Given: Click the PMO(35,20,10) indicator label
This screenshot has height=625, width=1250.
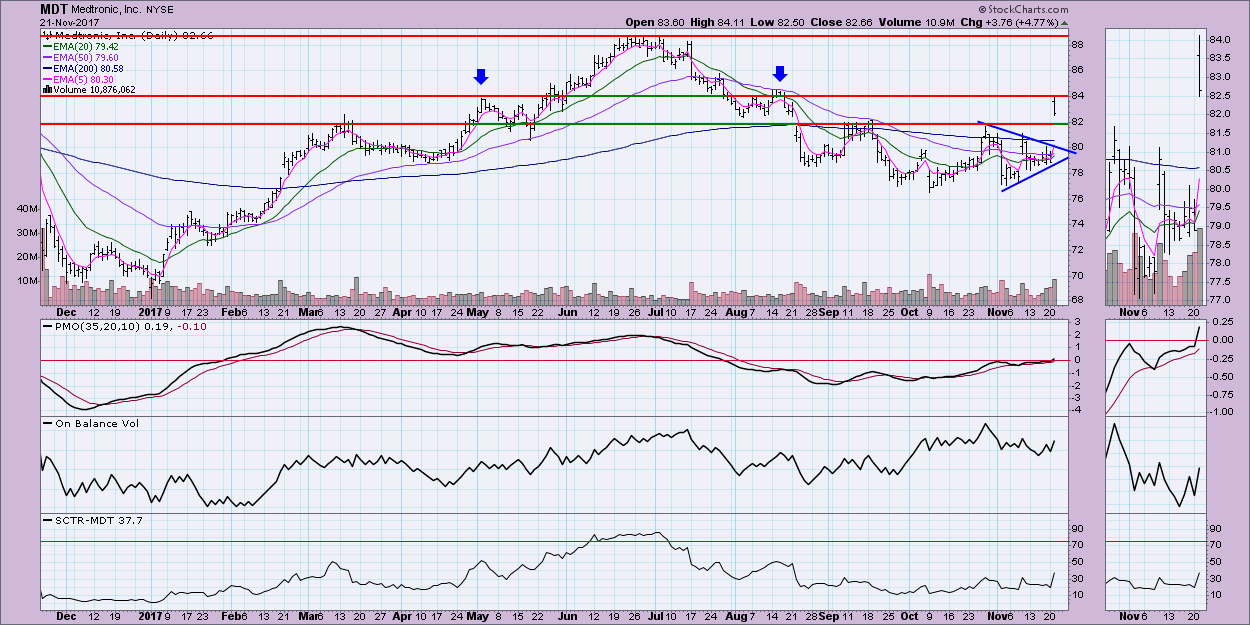Looking at the screenshot, I should click(x=97, y=326).
